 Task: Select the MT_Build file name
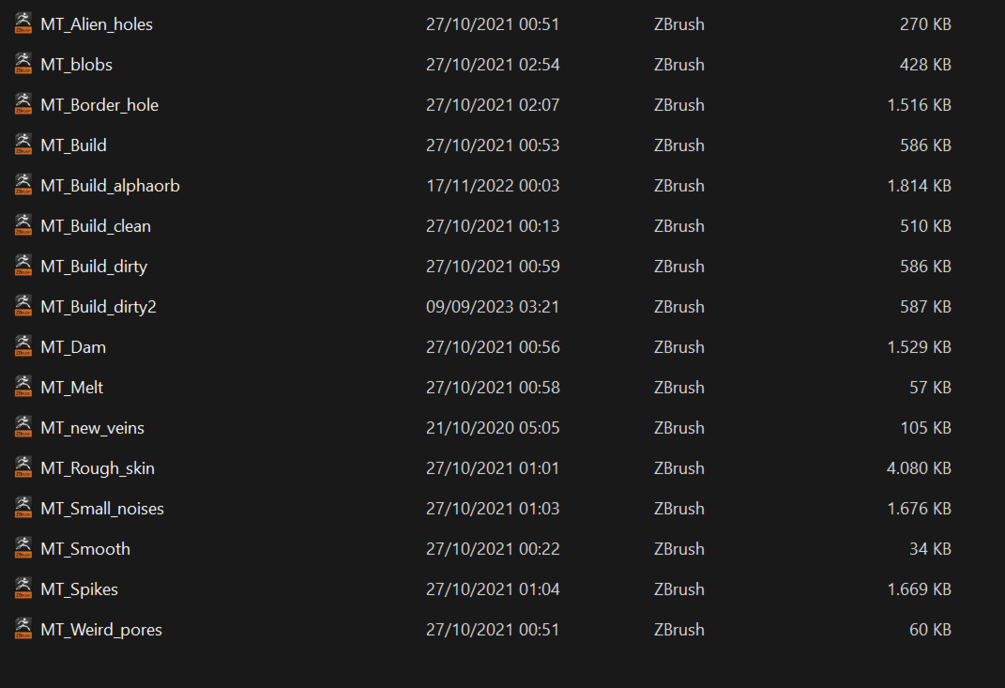[73, 145]
